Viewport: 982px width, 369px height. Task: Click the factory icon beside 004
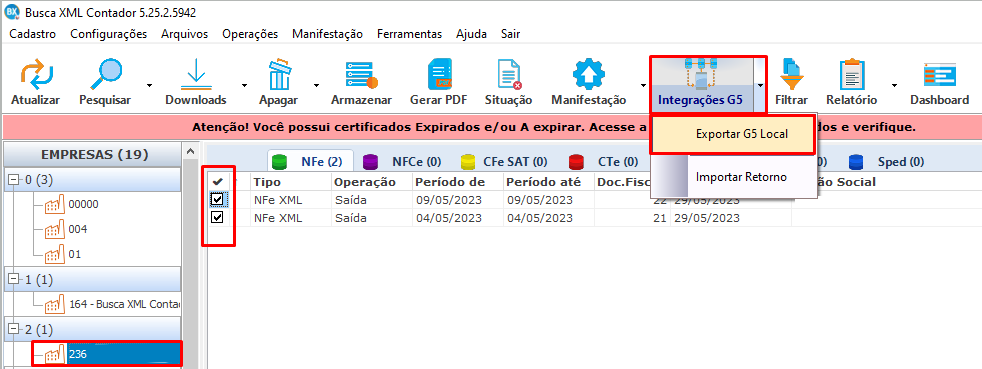click(55, 229)
